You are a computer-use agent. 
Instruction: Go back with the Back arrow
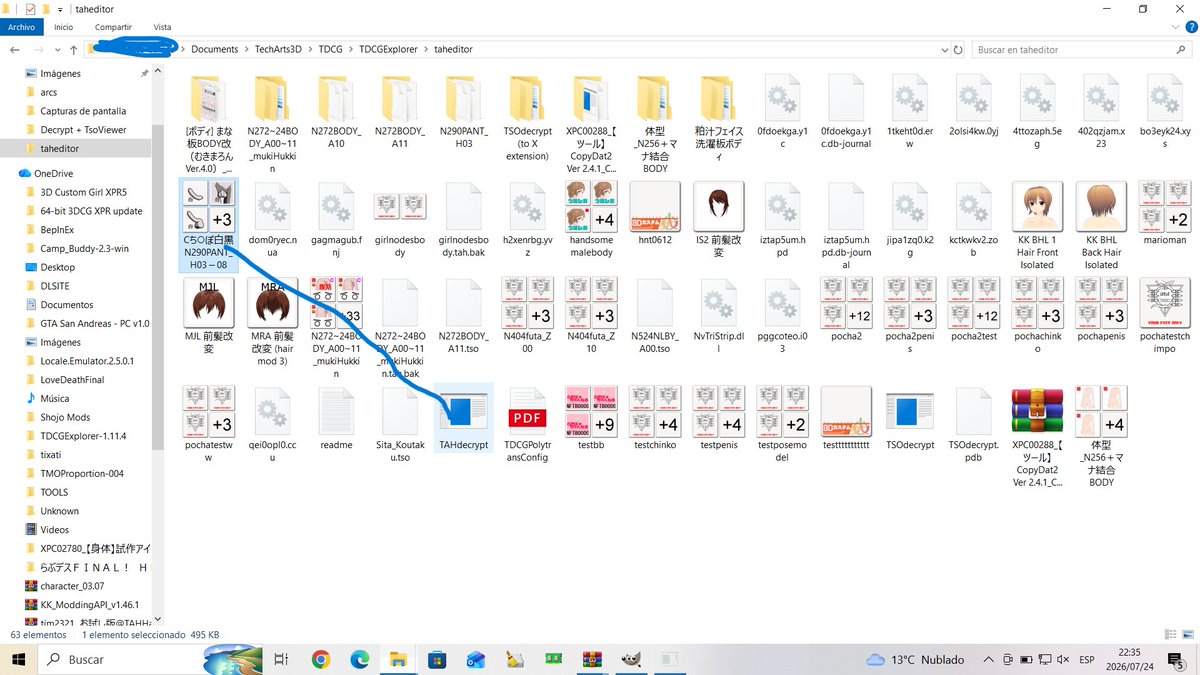[16, 49]
